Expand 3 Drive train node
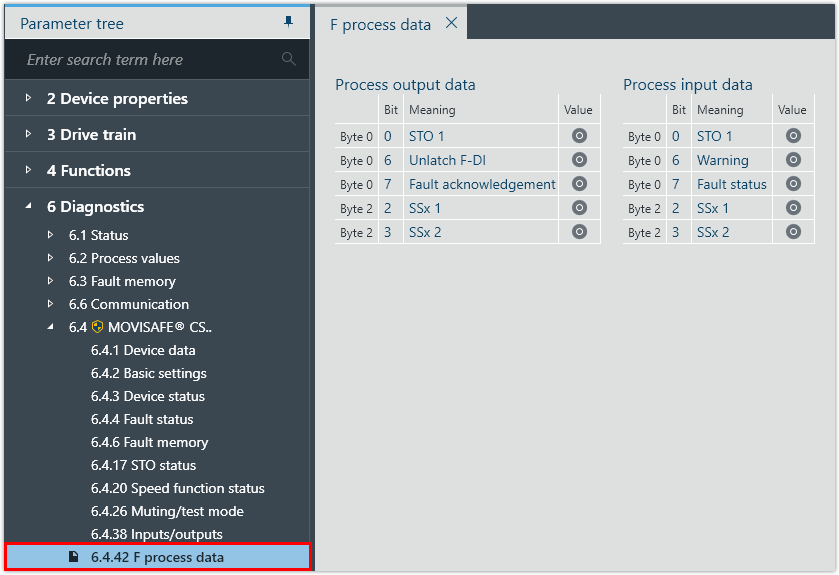Screen dimensions: 839x575 (28, 135)
